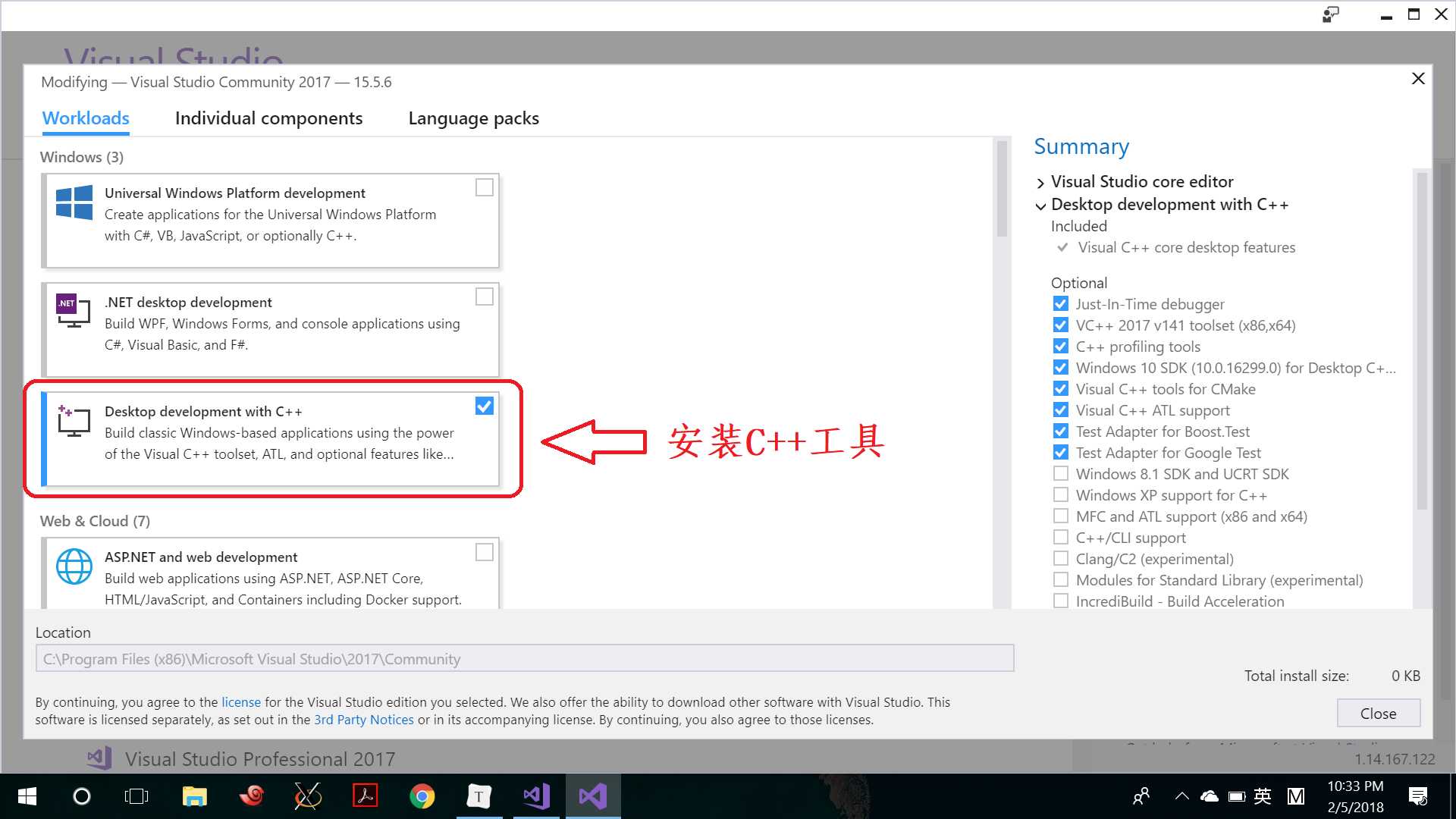Image resolution: width=1456 pixels, height=819 pixels.
Task: Click the Location input field
Action: click(523, 658)
